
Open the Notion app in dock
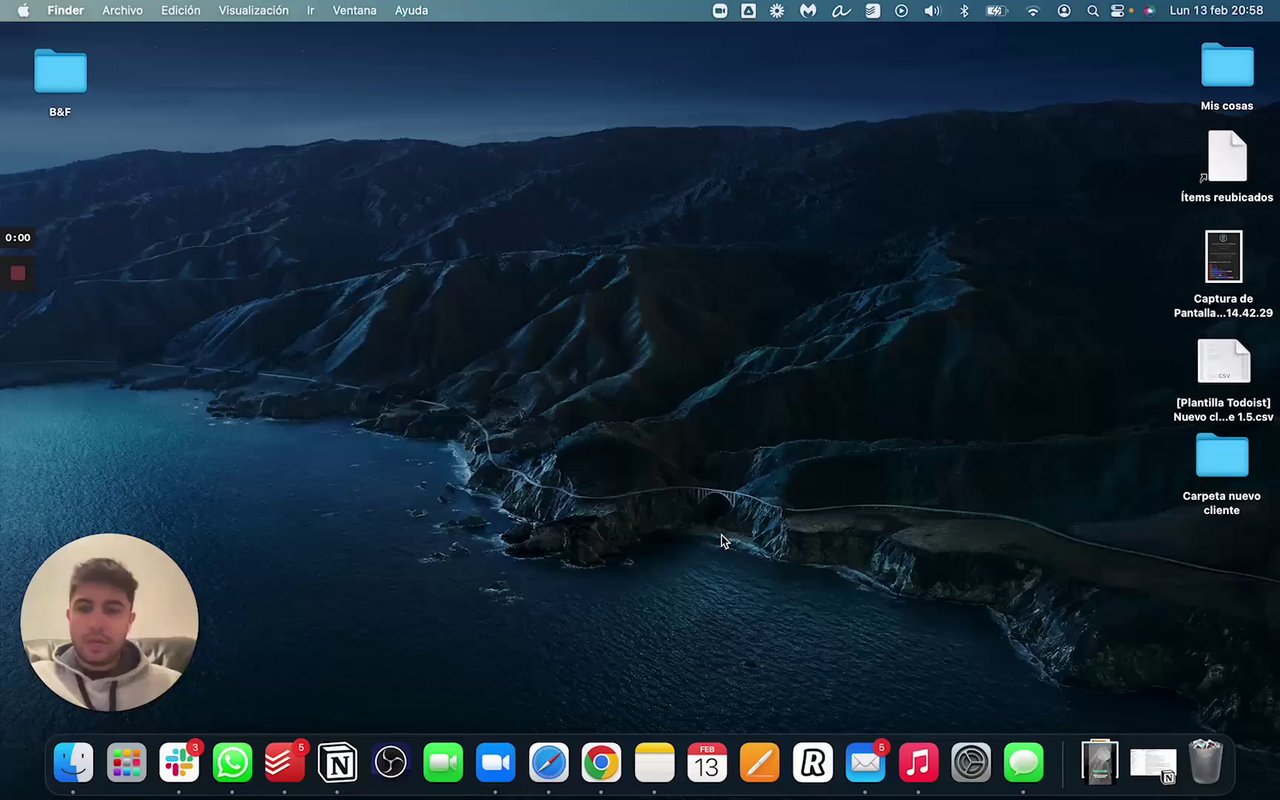point(337,763)
